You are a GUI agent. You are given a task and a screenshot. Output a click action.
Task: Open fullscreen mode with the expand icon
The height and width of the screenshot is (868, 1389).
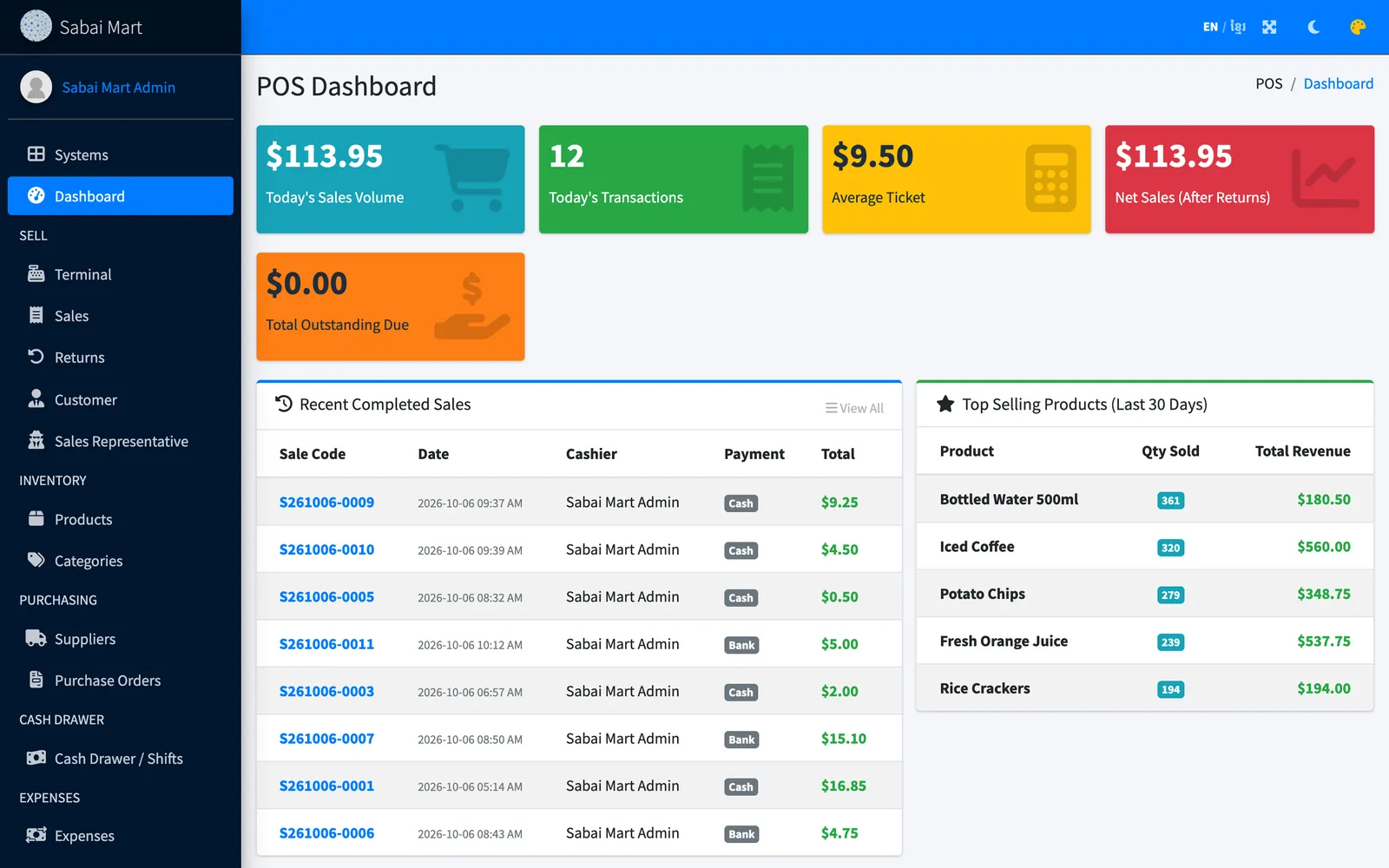1269,27
